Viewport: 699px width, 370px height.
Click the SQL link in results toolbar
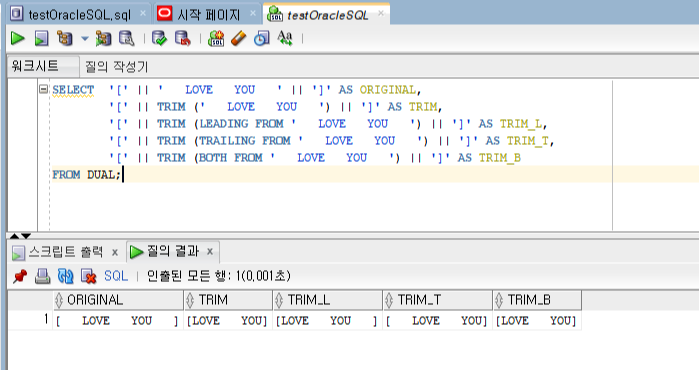click(116, 276)
